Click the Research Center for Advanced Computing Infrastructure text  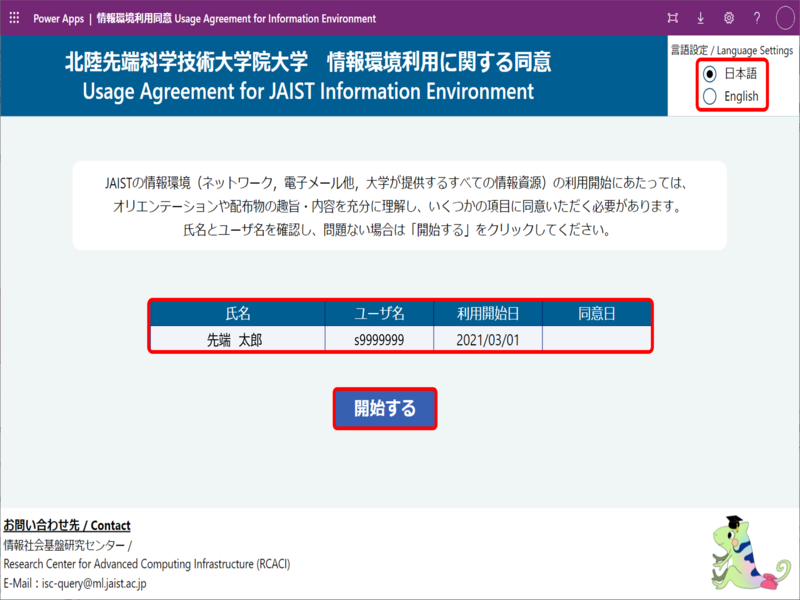coord(147,564)
